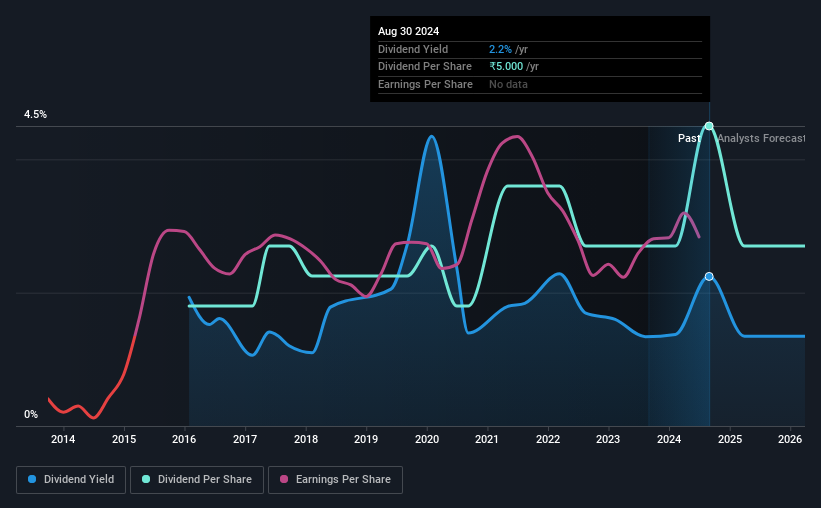Click the blue dot in Dividend Yield legend
Screen dimensions: 821x508
pyautogui.click(x=32, y=479)
